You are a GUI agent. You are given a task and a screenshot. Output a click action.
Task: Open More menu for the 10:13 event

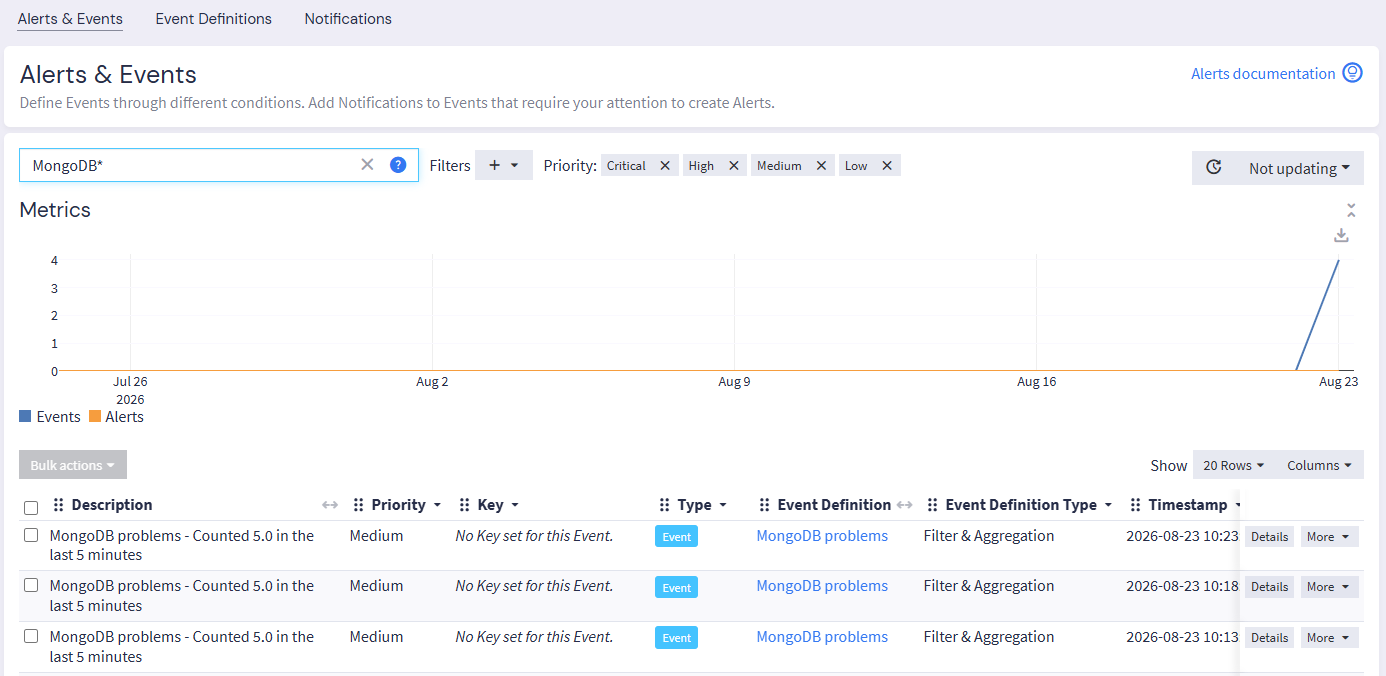point(1329,638)
